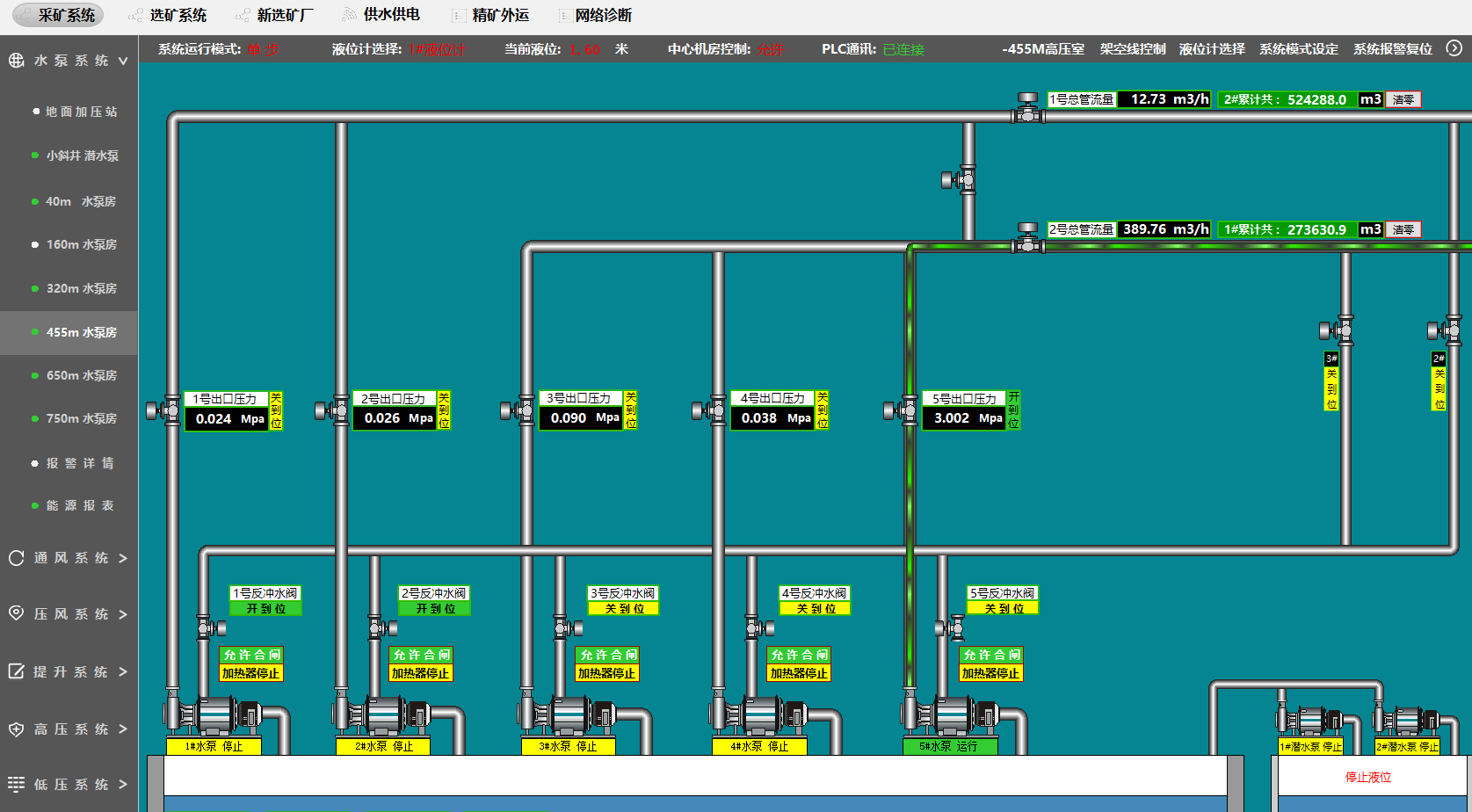Click the 5号出口 valve icon
Screen dimensions: 1472x812
[x=901, y=410]
